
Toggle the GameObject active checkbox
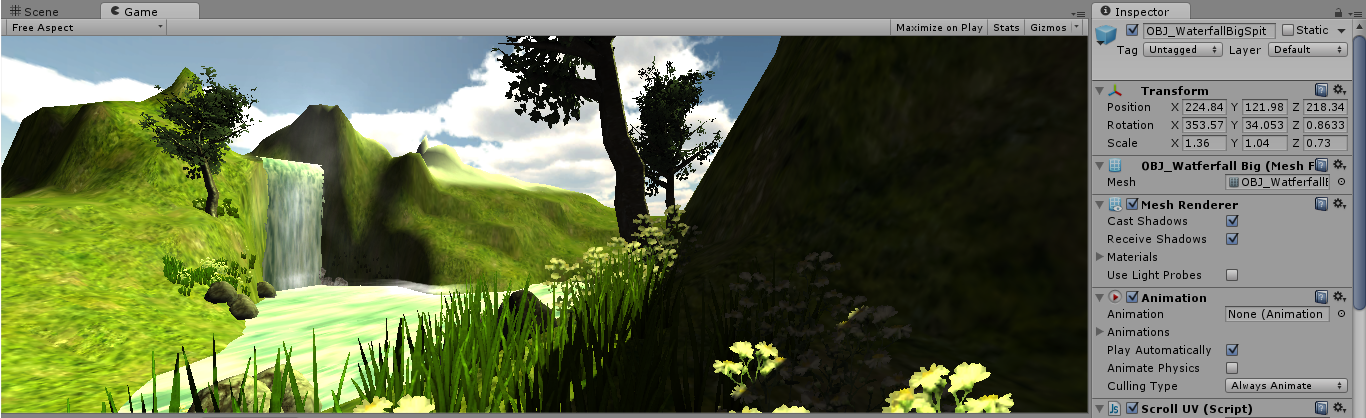(x=1132, y=30)
